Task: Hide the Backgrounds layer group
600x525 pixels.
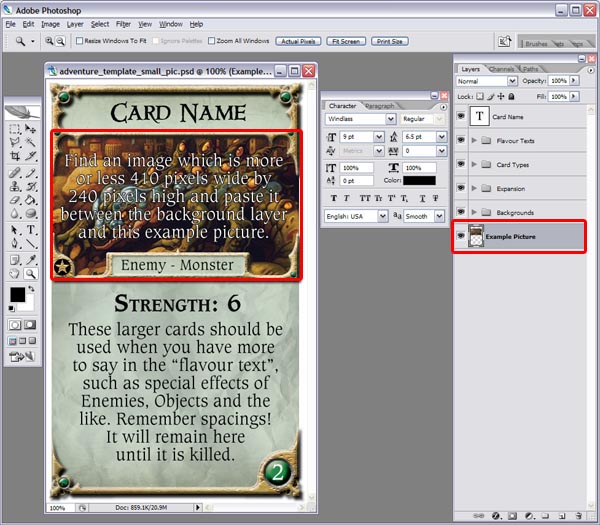Action: [461, 212]
